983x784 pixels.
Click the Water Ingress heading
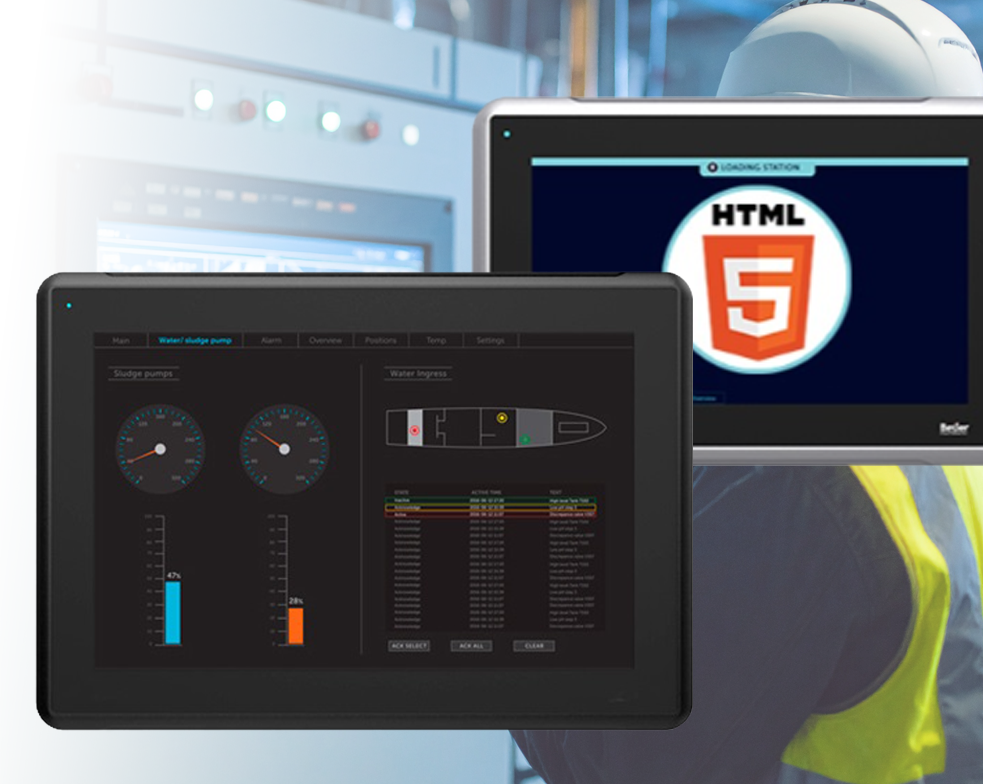[418, 374]
